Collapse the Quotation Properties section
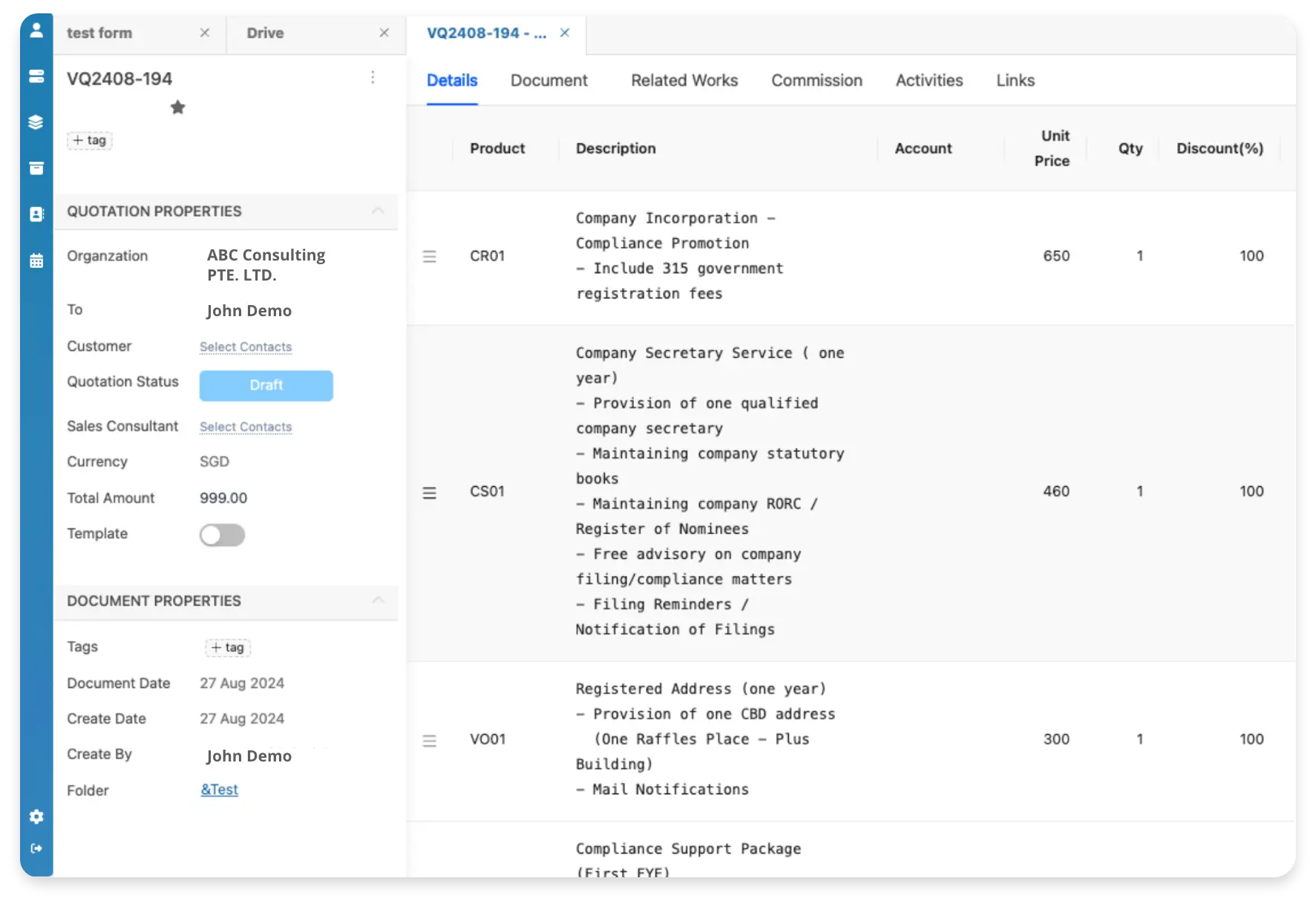Screen dimensions: 1316x904 tap(379, 212)
